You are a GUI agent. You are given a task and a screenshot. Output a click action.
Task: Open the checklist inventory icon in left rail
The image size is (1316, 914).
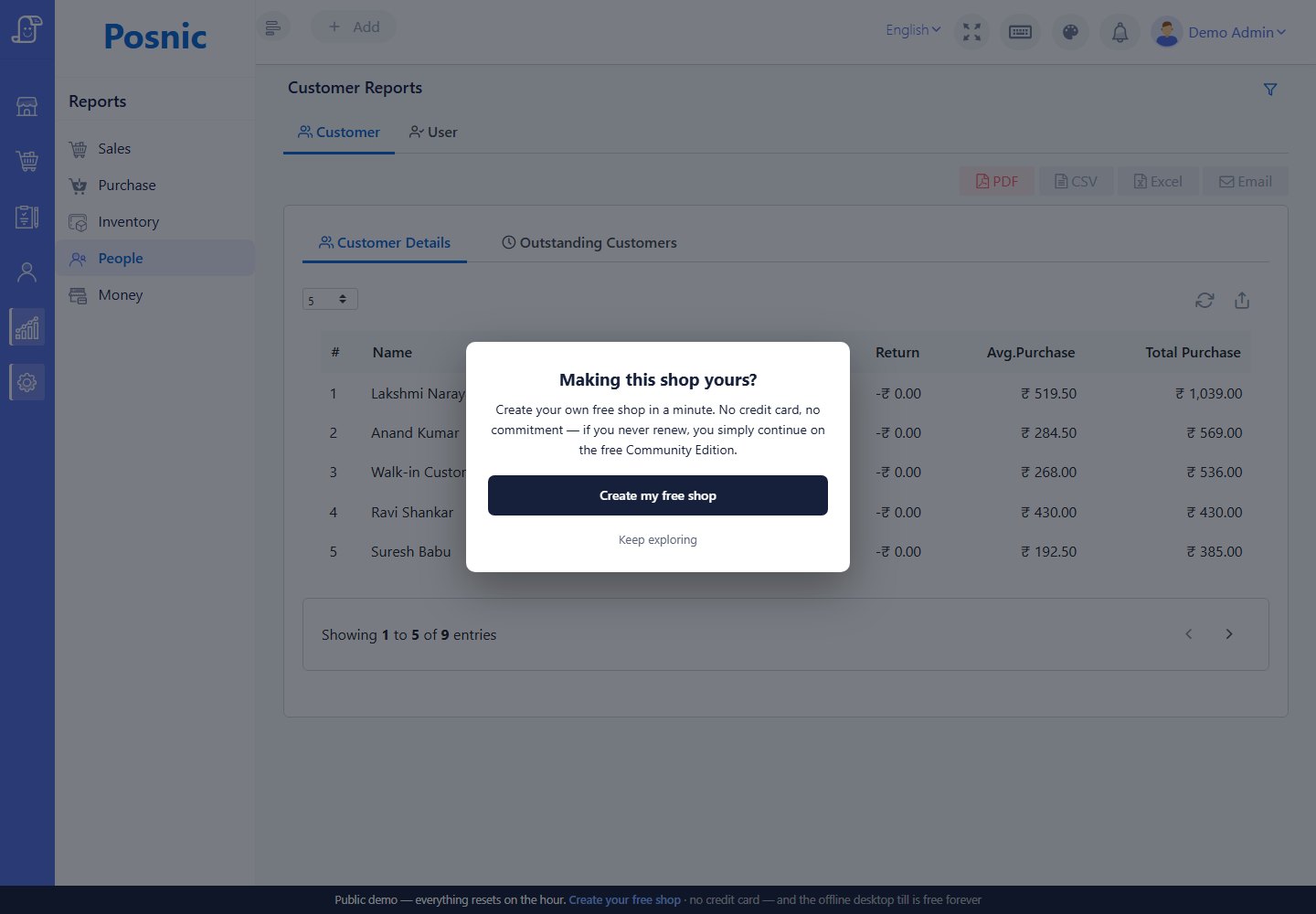tap(27, 217)
